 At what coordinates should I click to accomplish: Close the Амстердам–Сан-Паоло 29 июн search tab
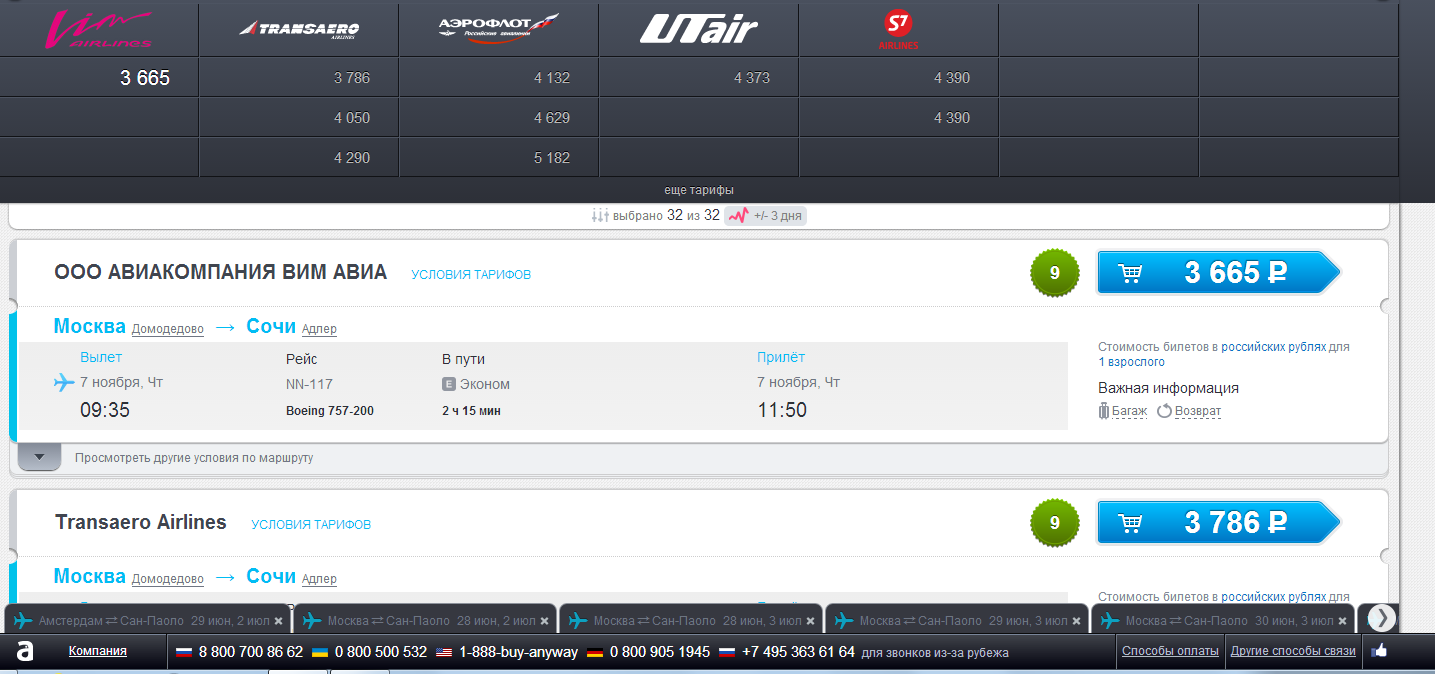[279, 621]
